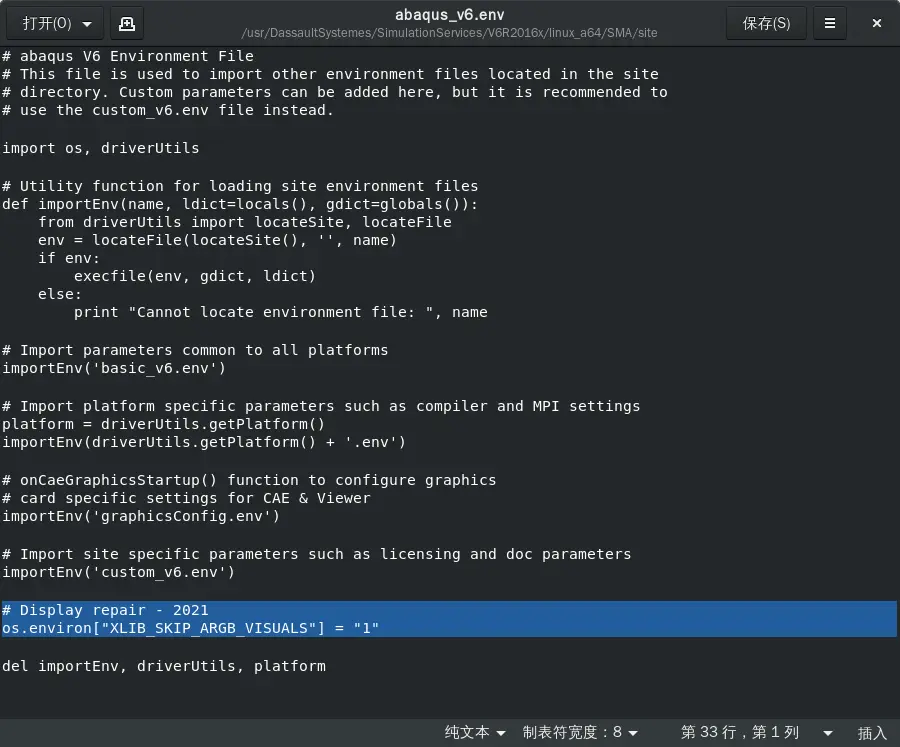Viewport: 900px width, 747px height.
Task: Click the line "importEnv('custom_v6.env')"
Action: point(119,572)
